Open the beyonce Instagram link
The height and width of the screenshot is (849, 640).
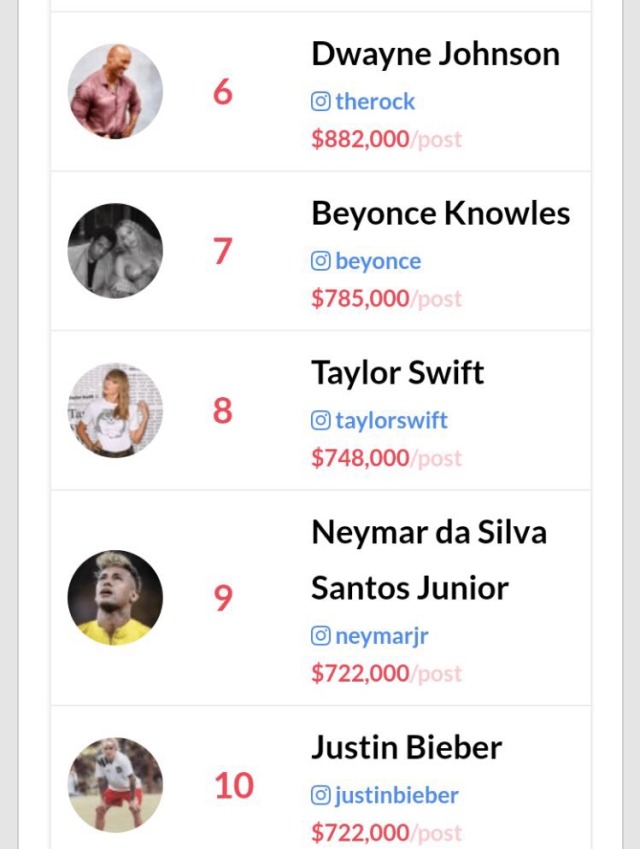pos(378,262)
